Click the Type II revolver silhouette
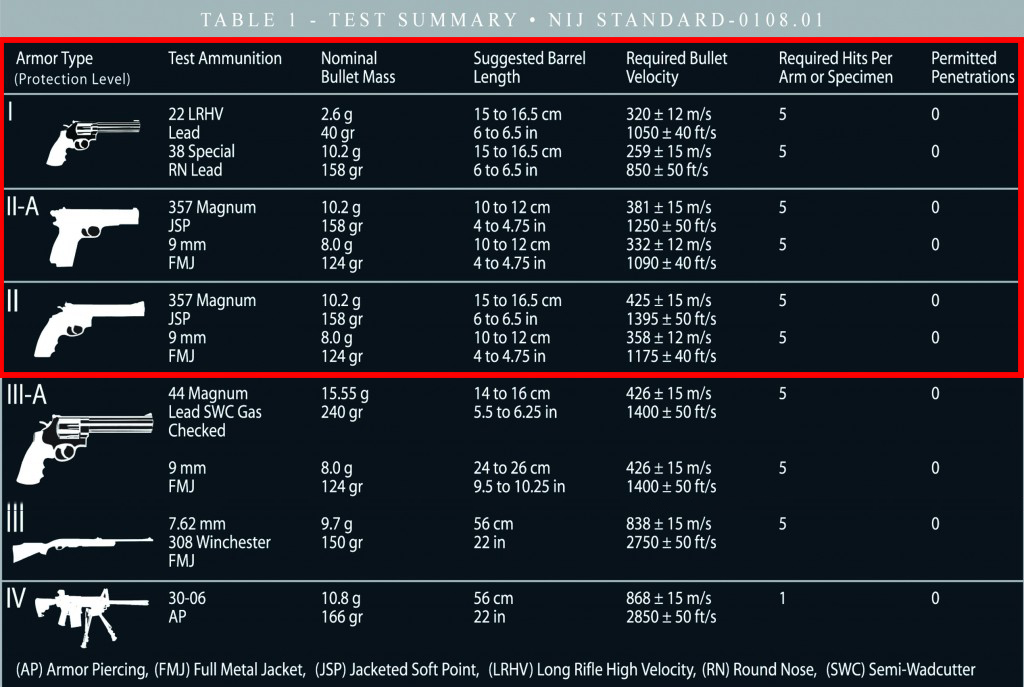Viewport: 1024px width, 687px height. [x=89, y=328]
